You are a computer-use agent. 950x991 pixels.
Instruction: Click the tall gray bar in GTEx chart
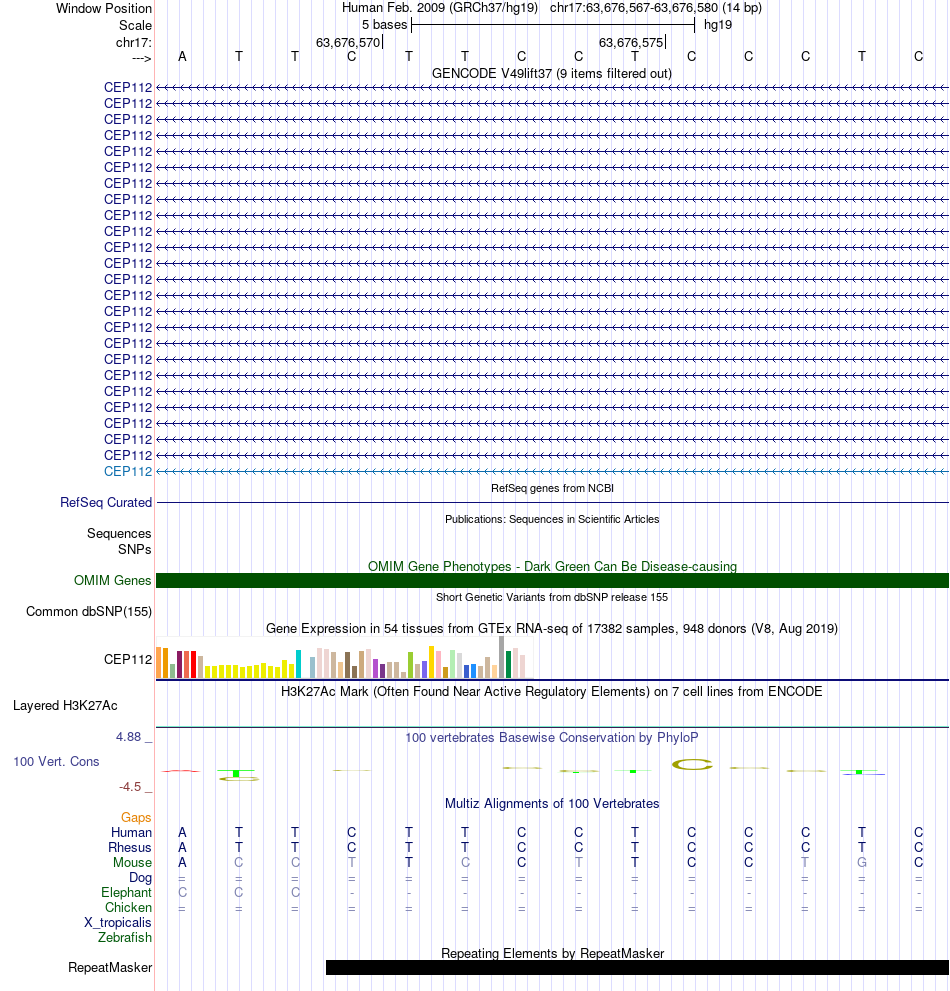[x=502, y=657]
